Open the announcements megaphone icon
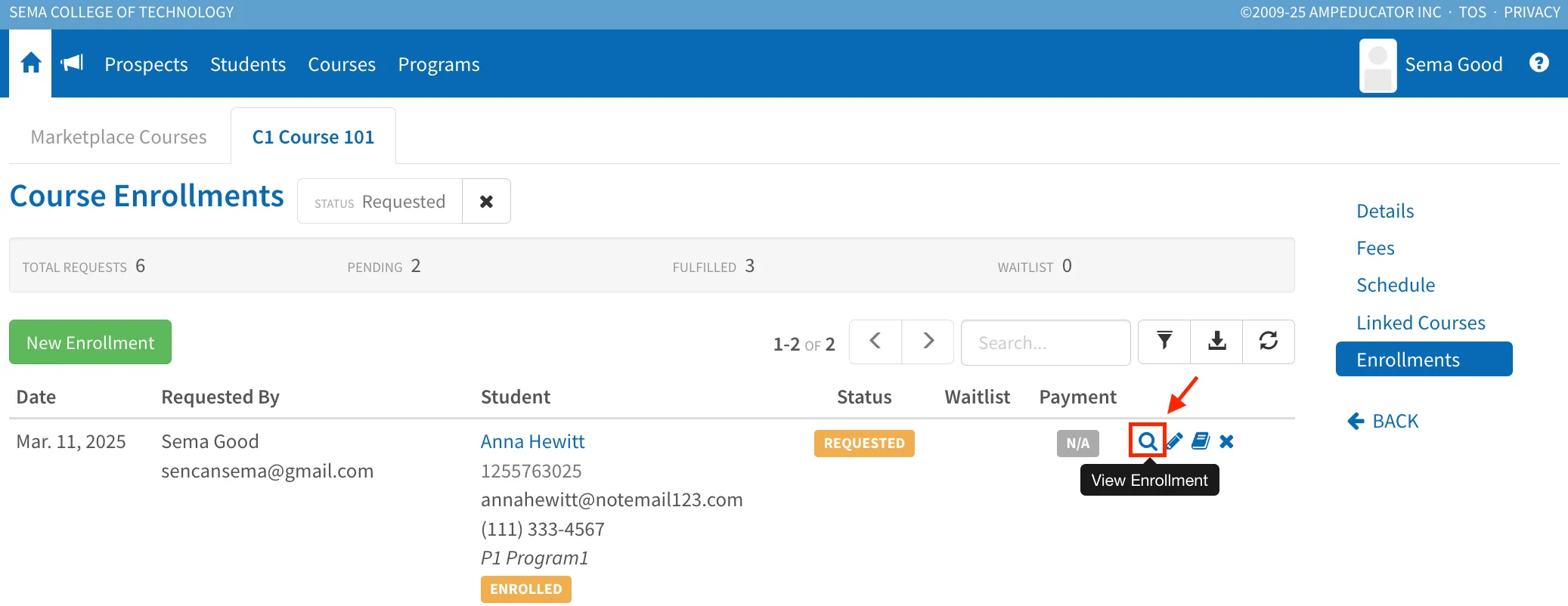Viewport: 1568px width, 606px height. click(x=72, y=63)
